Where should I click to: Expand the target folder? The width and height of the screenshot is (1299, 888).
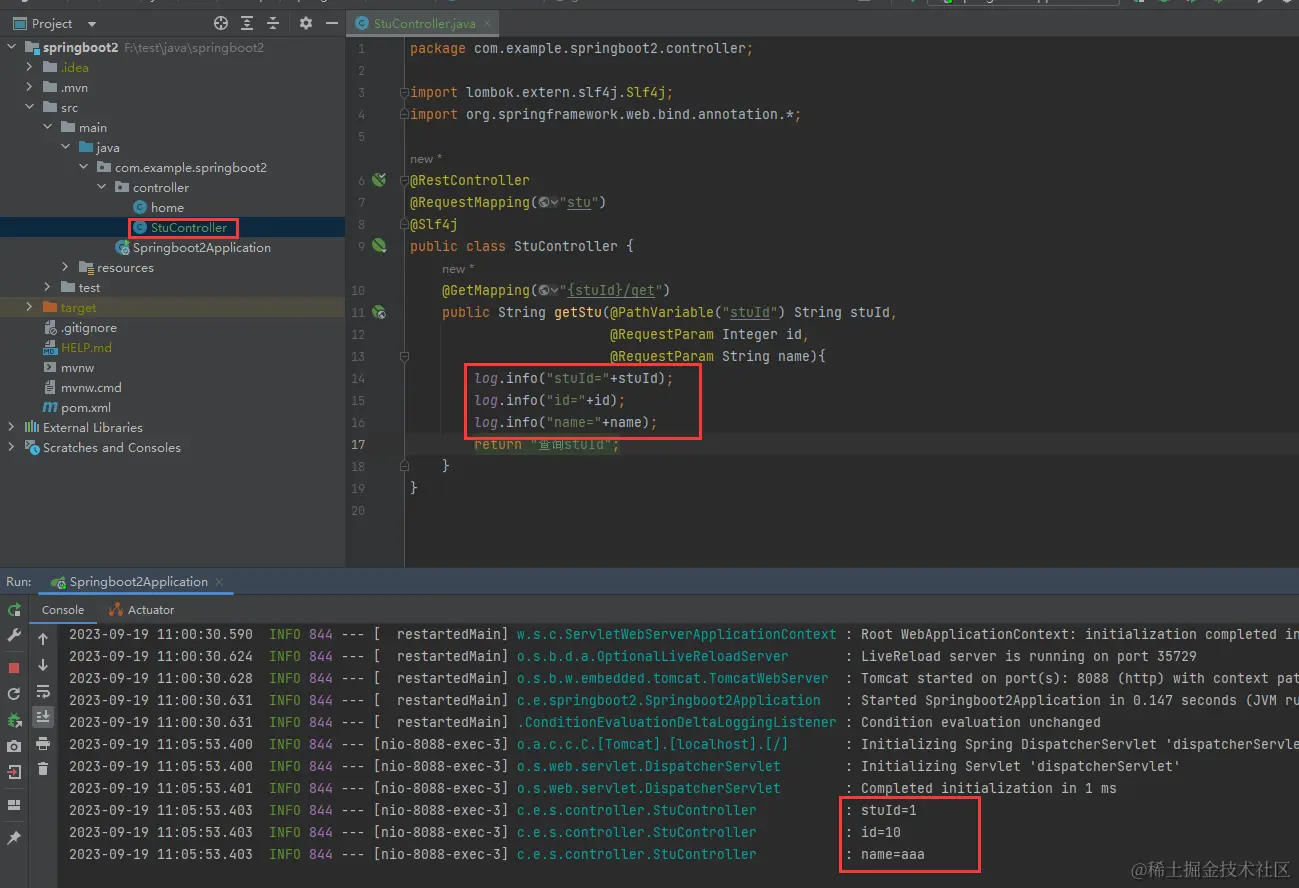pos(30,307)
